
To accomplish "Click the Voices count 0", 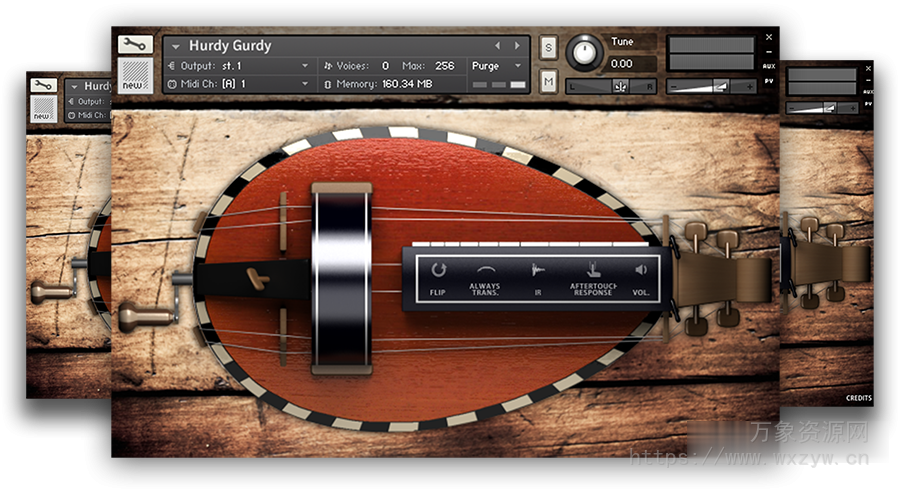I will 385,66.
